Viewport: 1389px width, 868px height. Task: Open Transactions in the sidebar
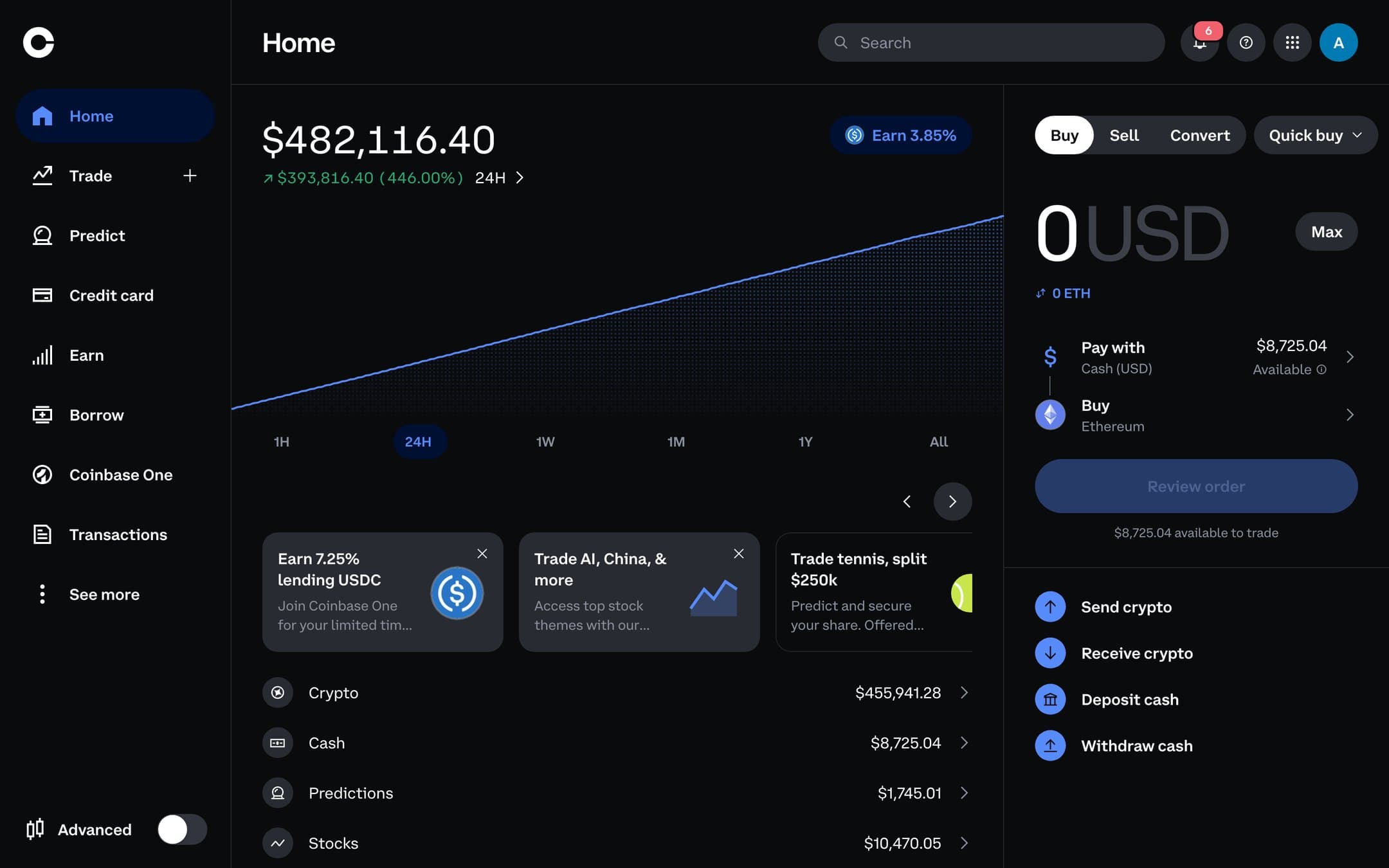click(115, 534)
